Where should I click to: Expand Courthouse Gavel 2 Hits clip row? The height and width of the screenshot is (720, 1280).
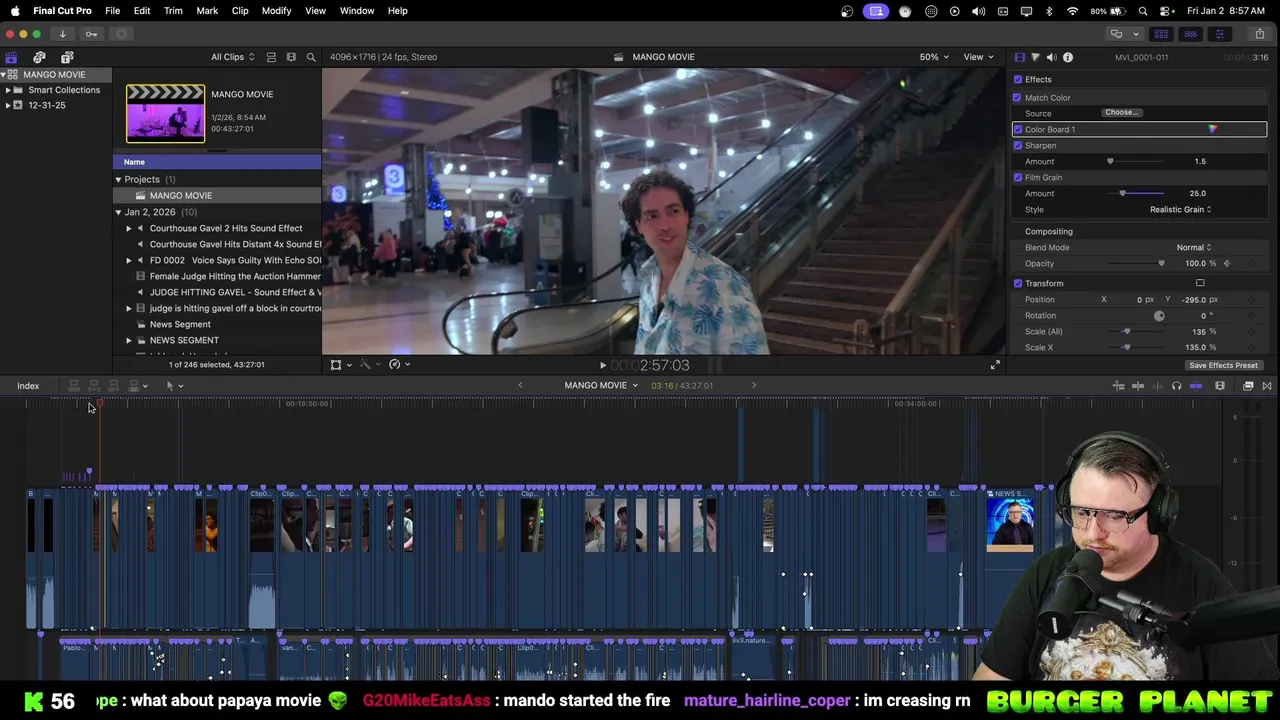tap(129, 228)
